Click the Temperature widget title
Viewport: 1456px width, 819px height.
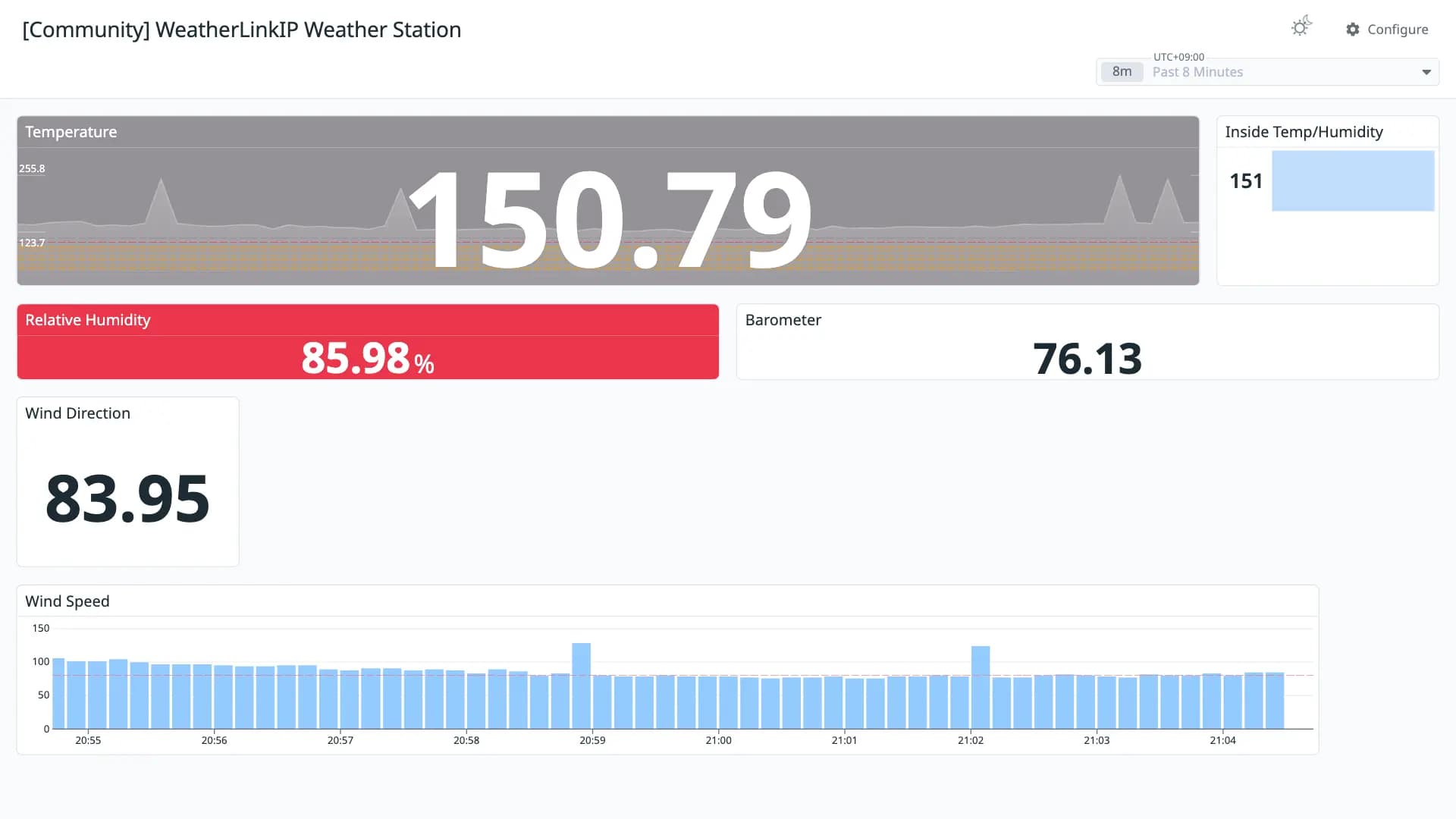[x=71, y=132]
